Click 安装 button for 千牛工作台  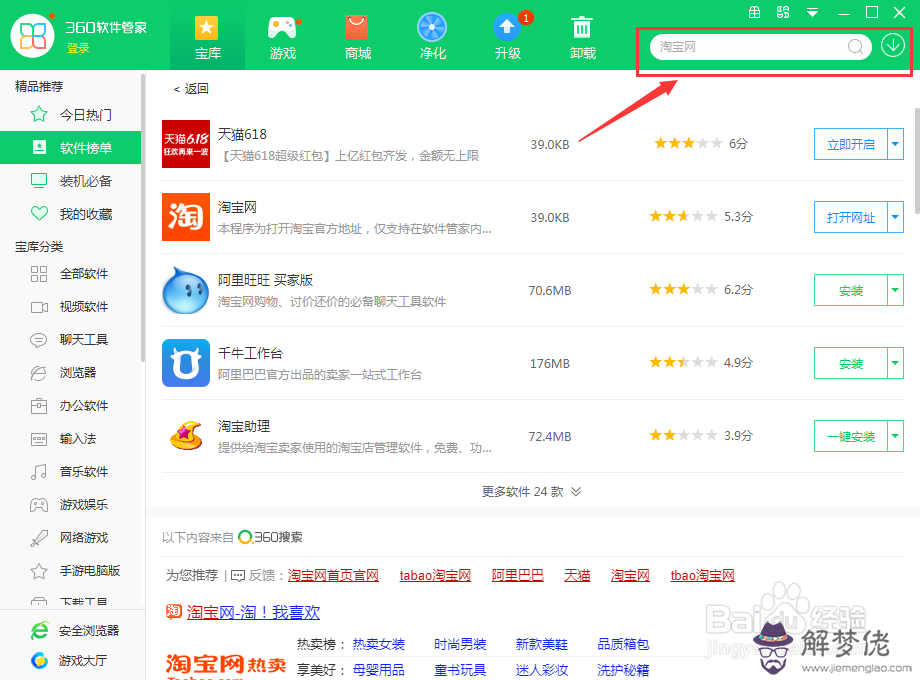[850, 363]
